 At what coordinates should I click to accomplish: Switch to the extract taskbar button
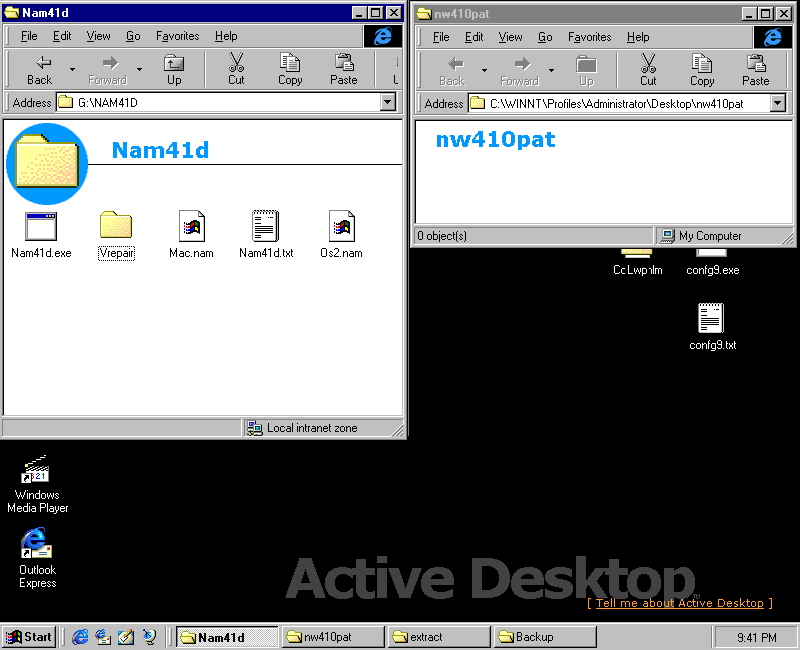[x=439, y=637]
